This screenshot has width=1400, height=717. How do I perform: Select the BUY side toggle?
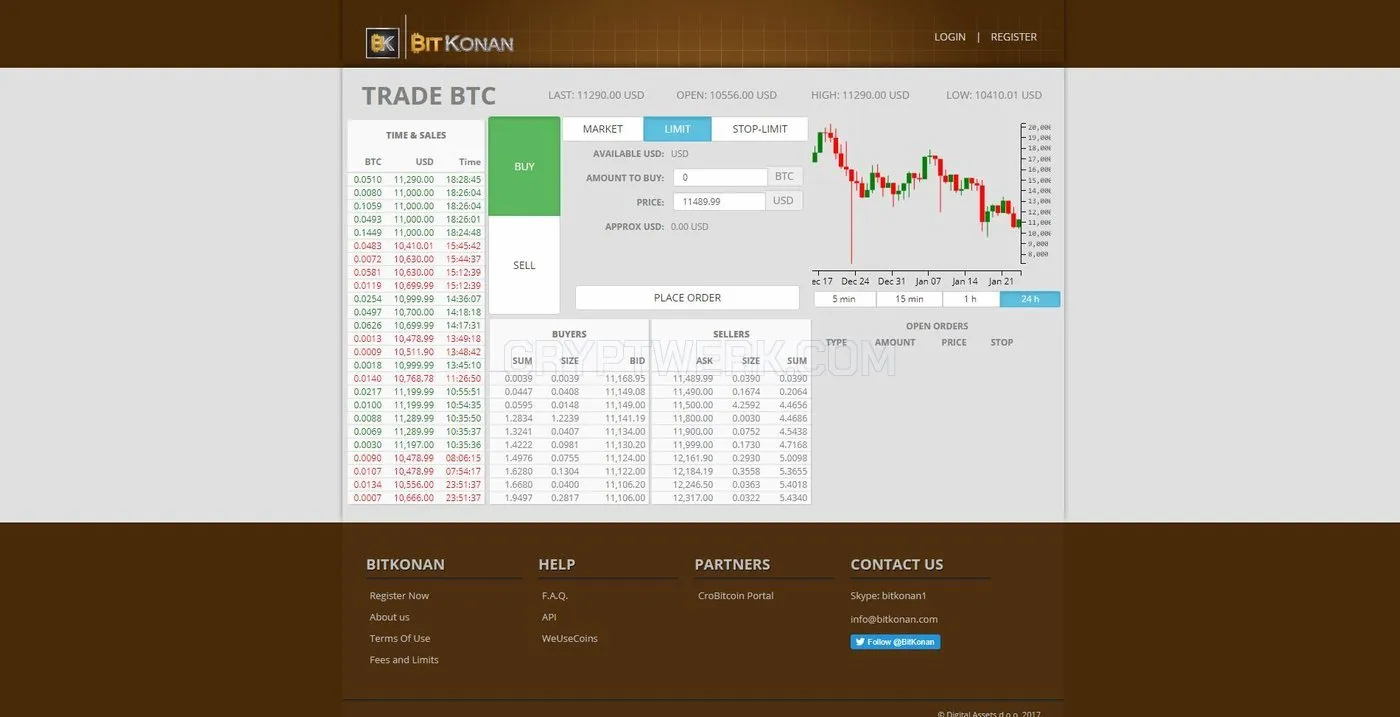(x=524, y=167)
